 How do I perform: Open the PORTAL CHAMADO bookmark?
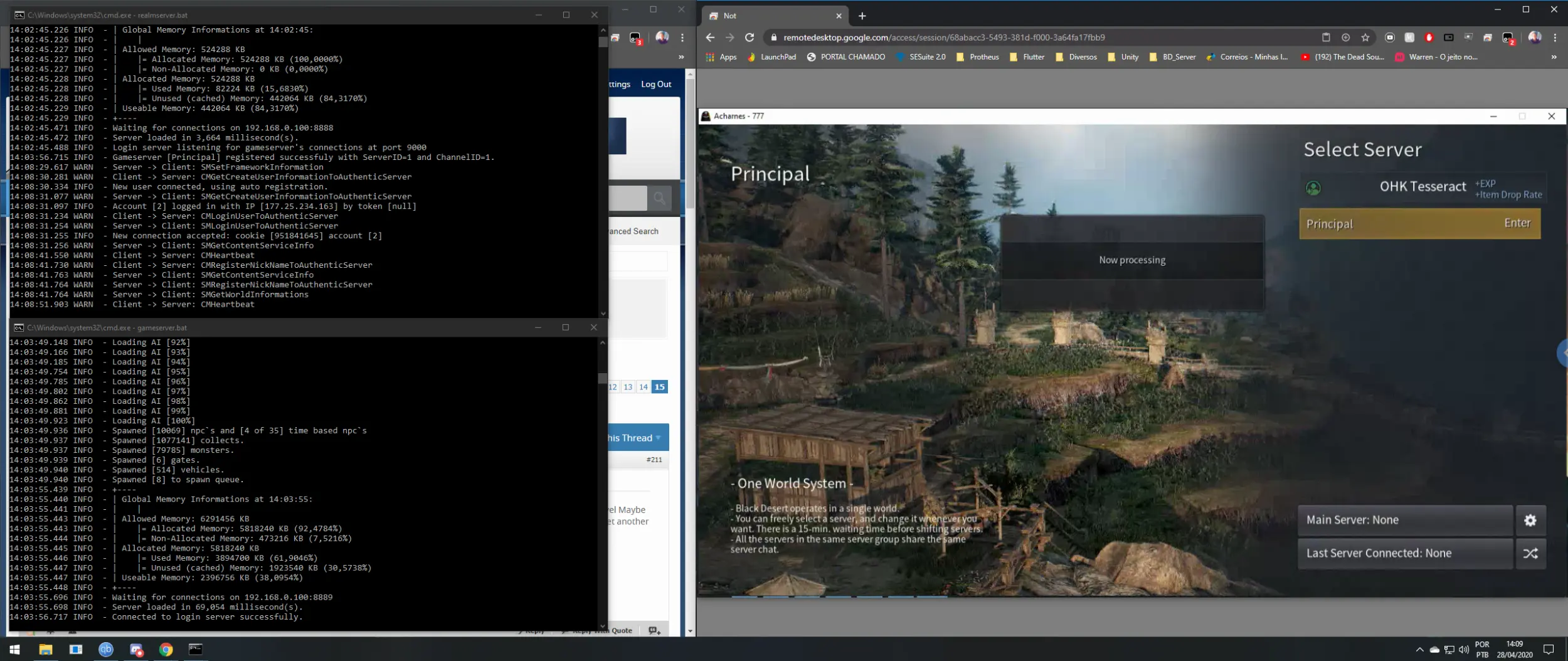point(845,57)
